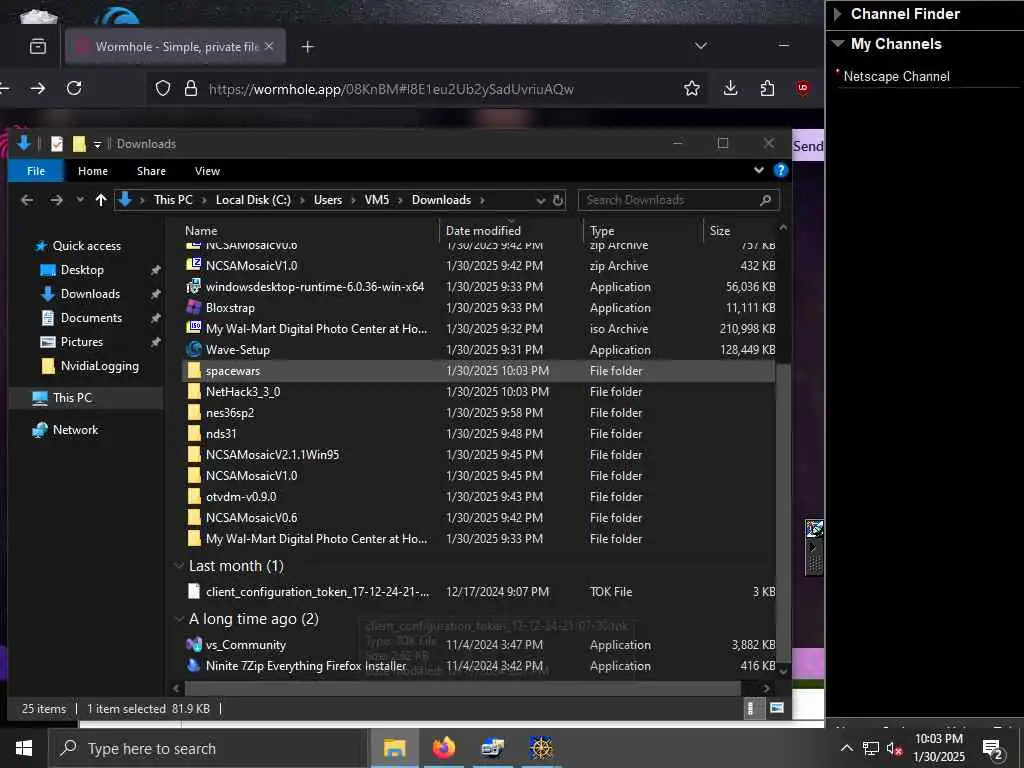Open the Customize Quick Access Toolbar dropdown

coord(97,144)
